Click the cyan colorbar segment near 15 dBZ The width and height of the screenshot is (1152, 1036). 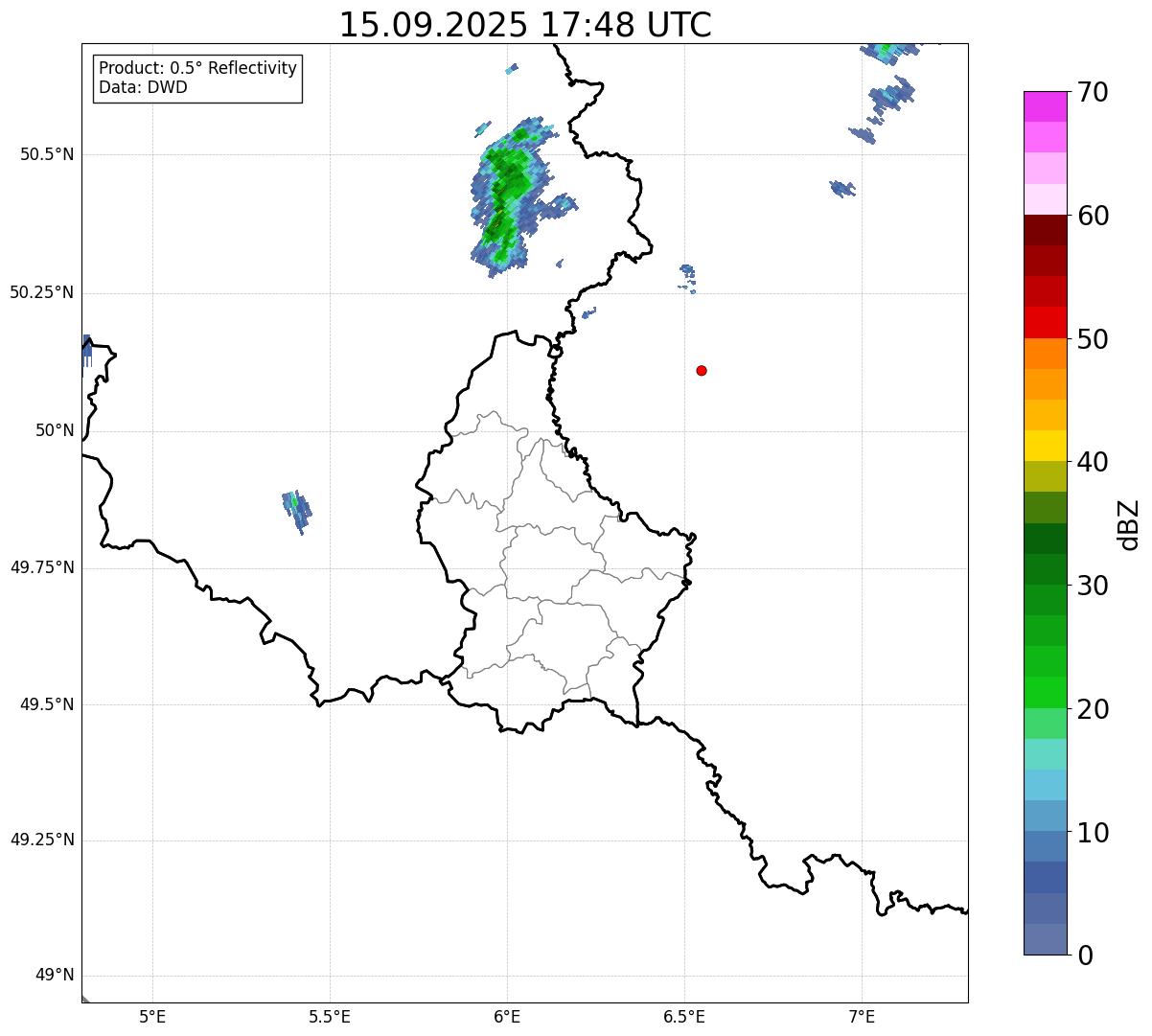[1045, 785]
